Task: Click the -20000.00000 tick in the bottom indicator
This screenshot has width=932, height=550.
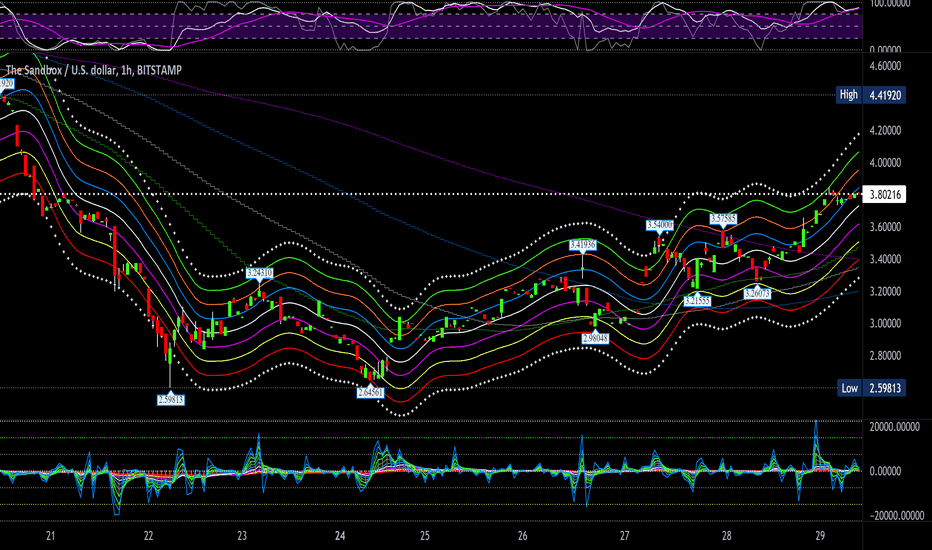Action: pos(896,516)
